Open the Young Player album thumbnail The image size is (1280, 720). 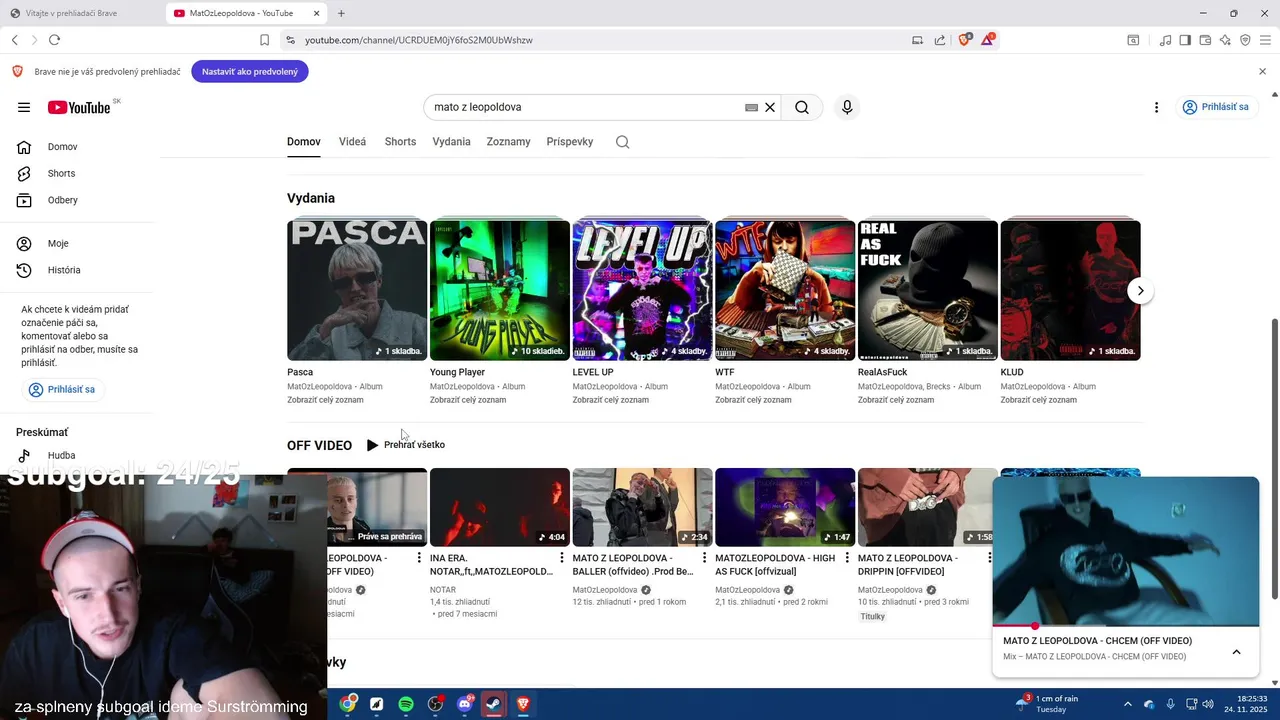(x=500, y=290)
